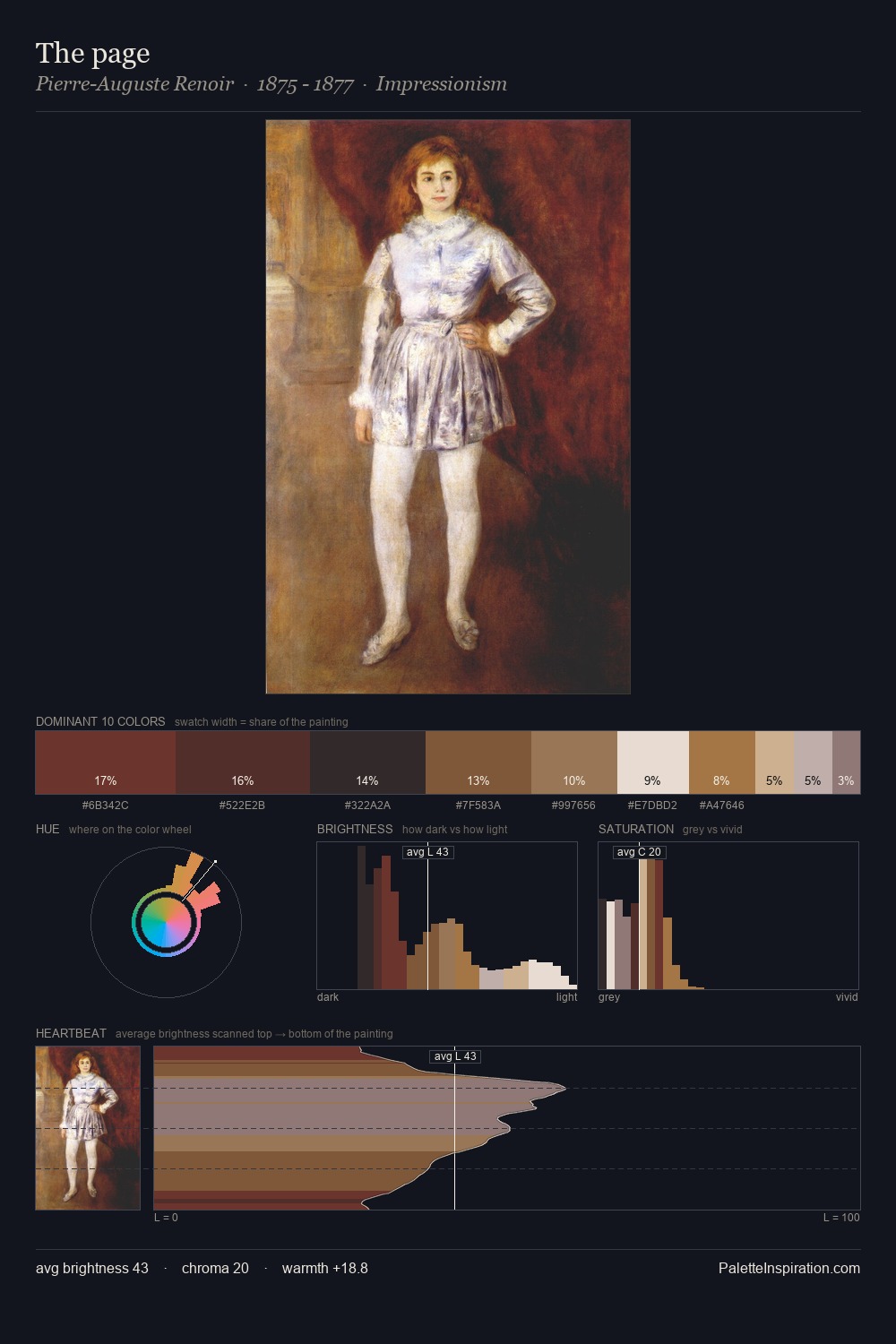Click the 3% mauve swatch
This screenshot has width=896, height=1344.
click(846, 762)
